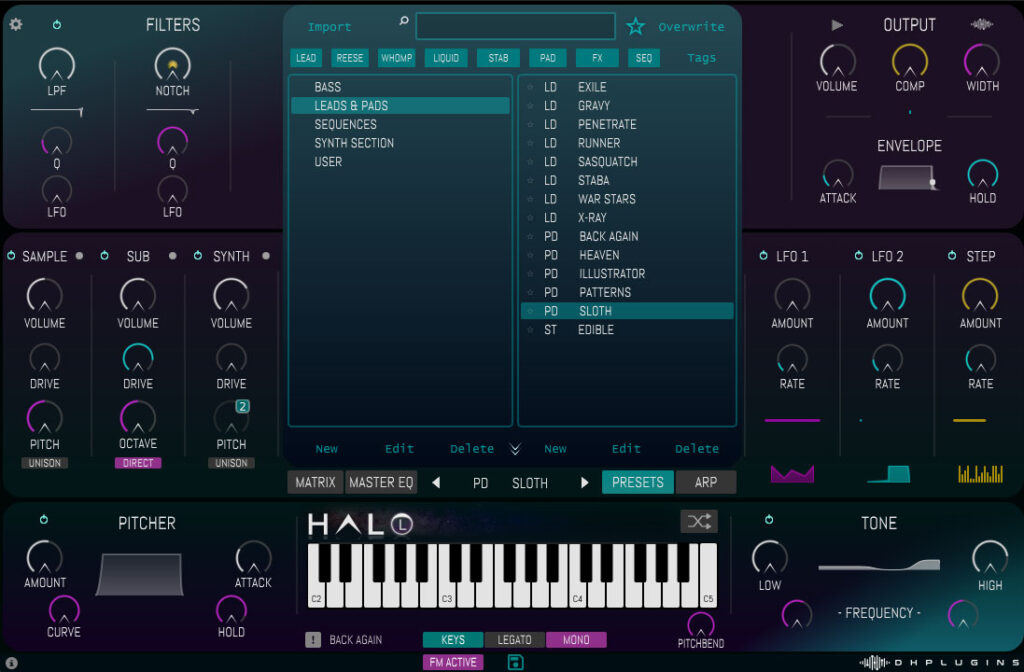Click Delete under the preset list
Screen dimensions: 1024x672
(x=697, y=449)
